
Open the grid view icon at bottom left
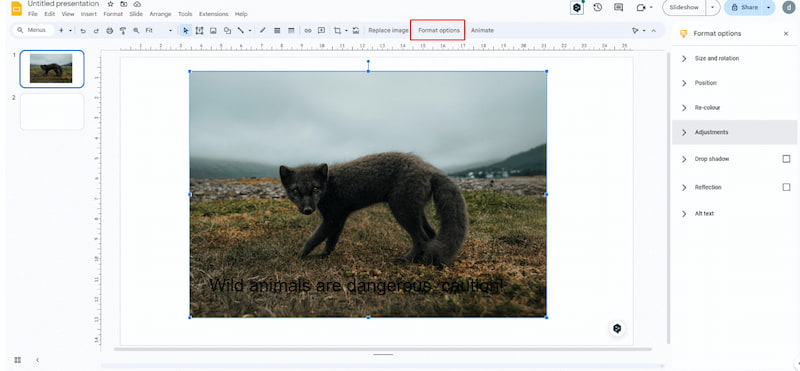(x=17, y=360)
